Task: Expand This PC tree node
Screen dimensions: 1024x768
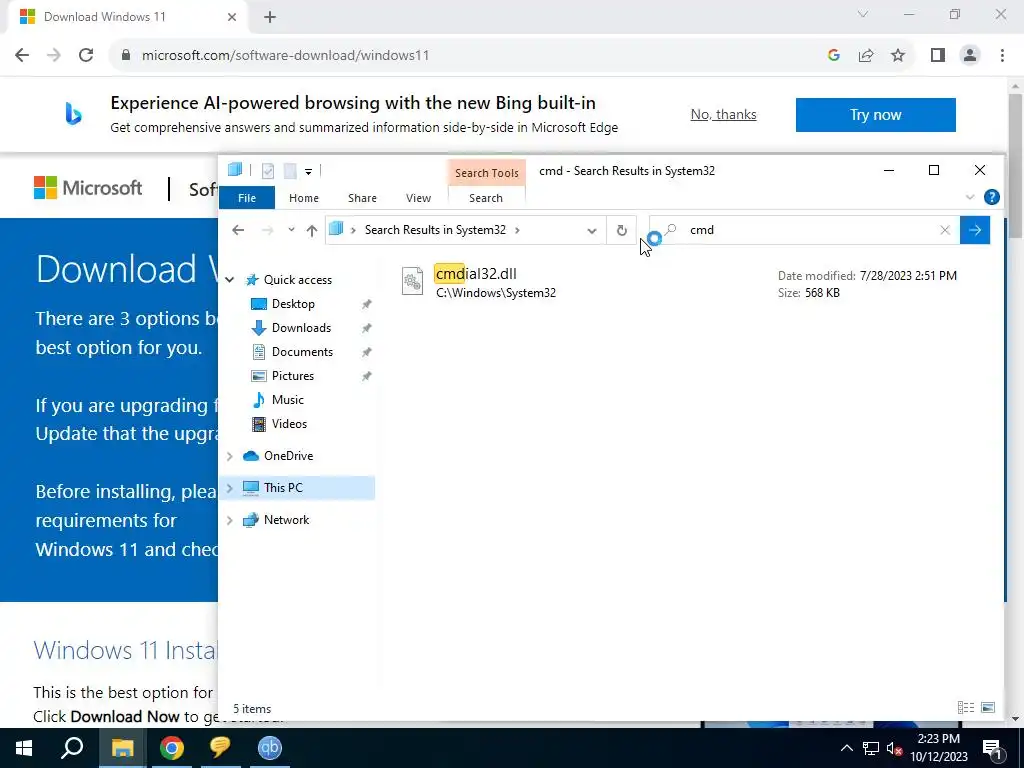Action: click(x=230, y=488)
